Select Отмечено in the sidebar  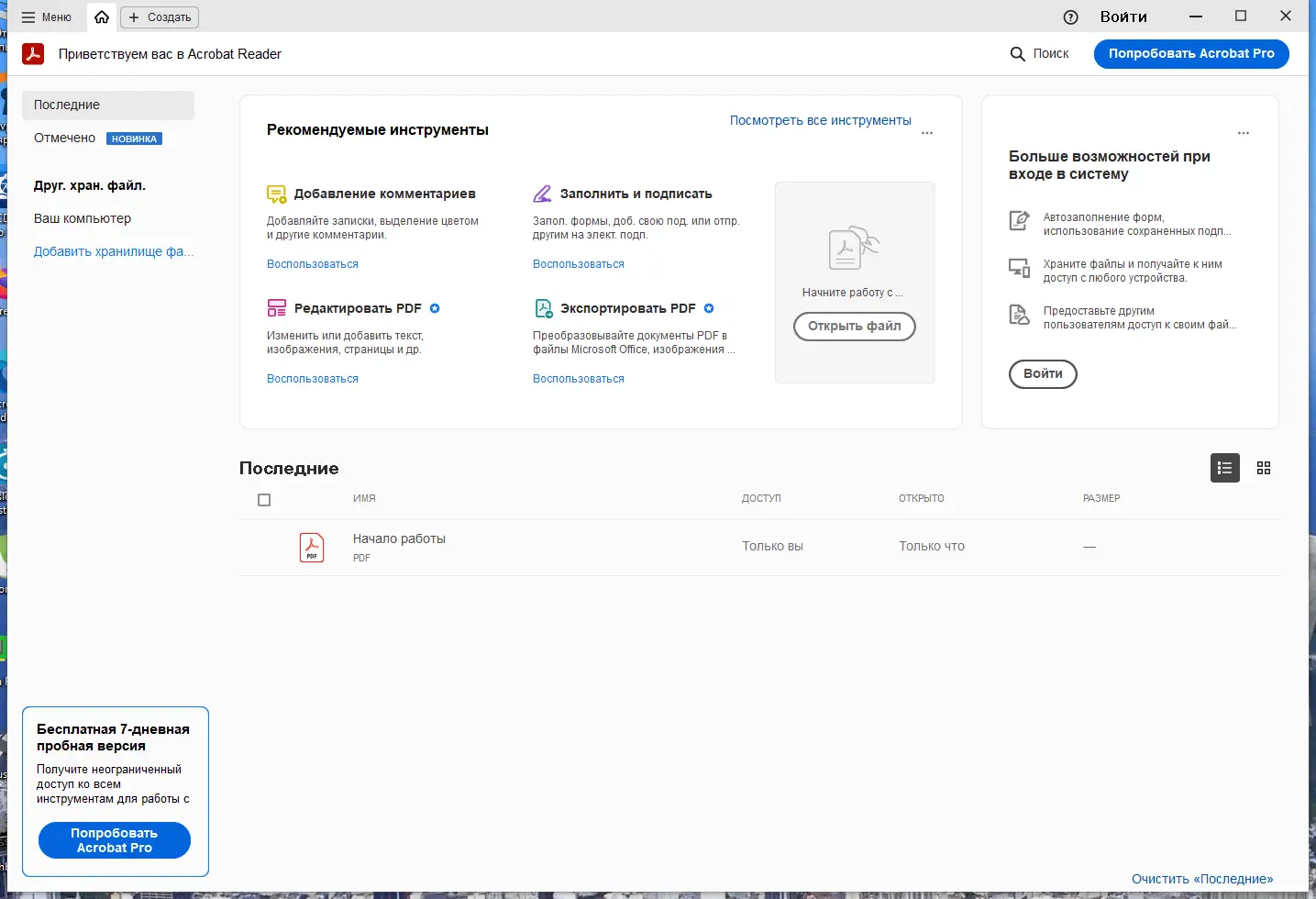(x=64, y=138)
